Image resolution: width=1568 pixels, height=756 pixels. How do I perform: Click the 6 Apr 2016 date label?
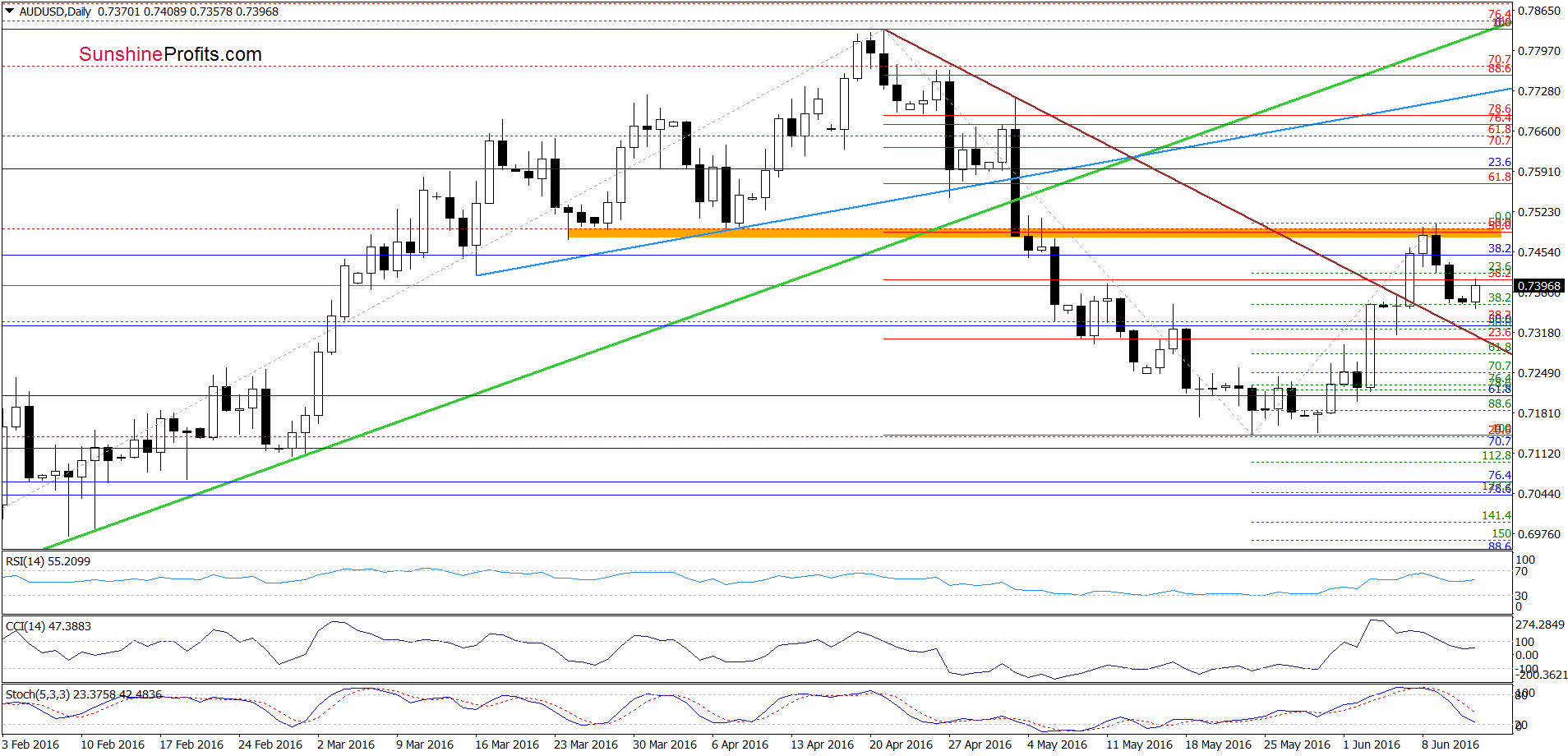[x=740, y=744]
